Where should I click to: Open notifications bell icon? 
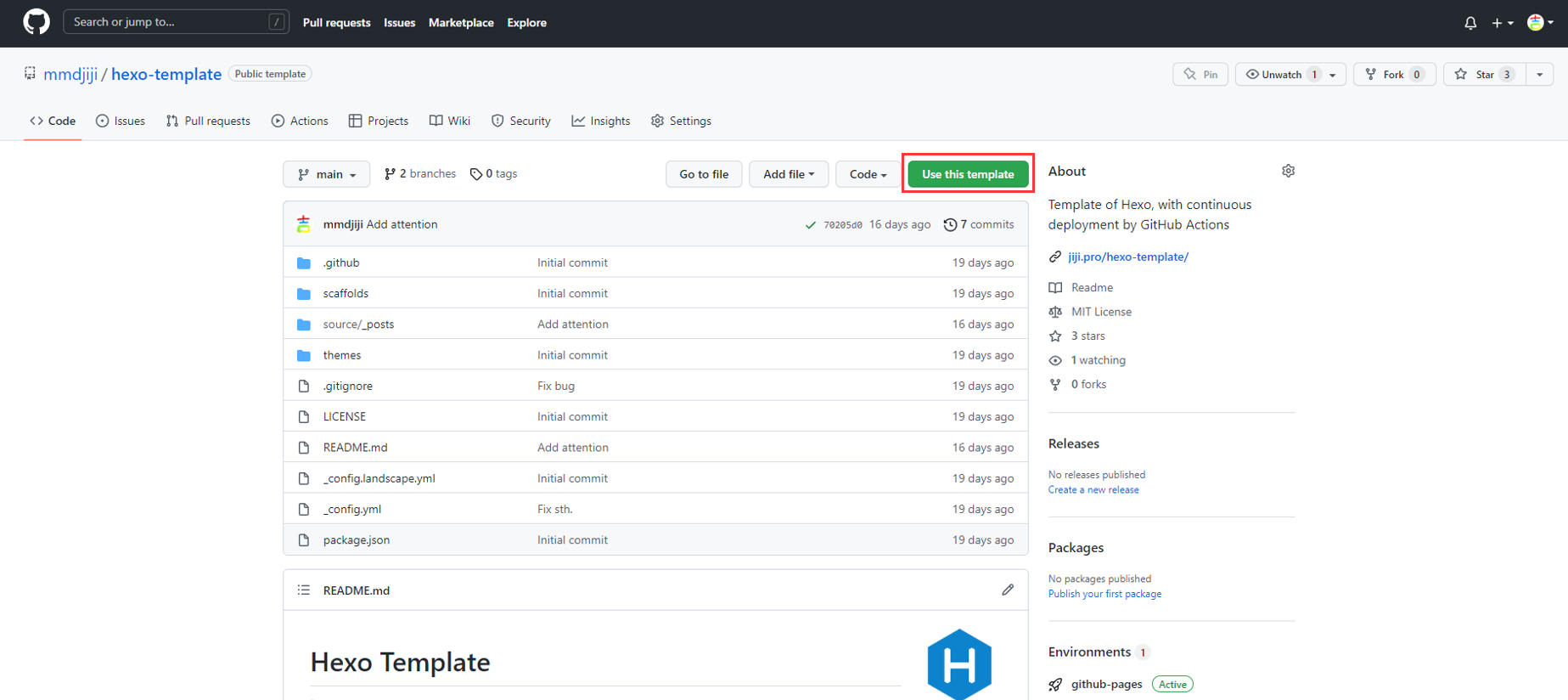coord(1470,23)
